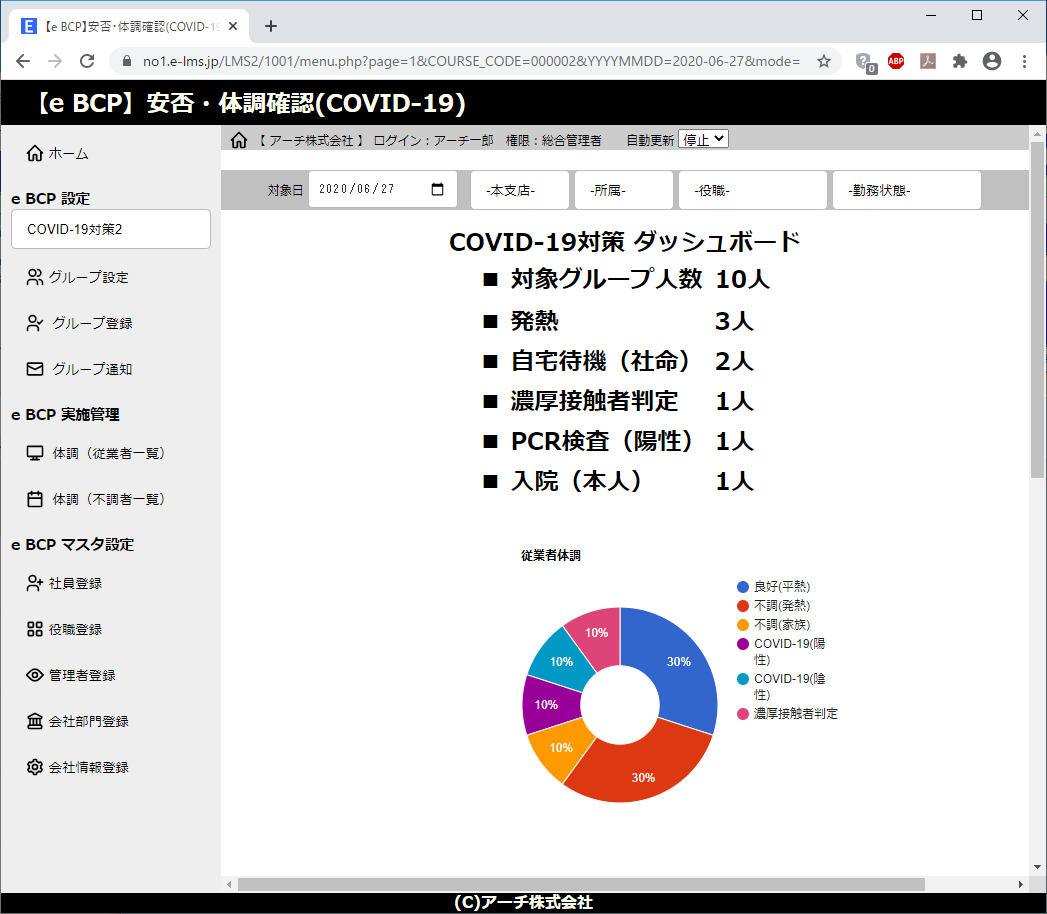Open Chrome extensions puzzle icon
This screenshot has height=914, width=1047.
pos(960,61)
